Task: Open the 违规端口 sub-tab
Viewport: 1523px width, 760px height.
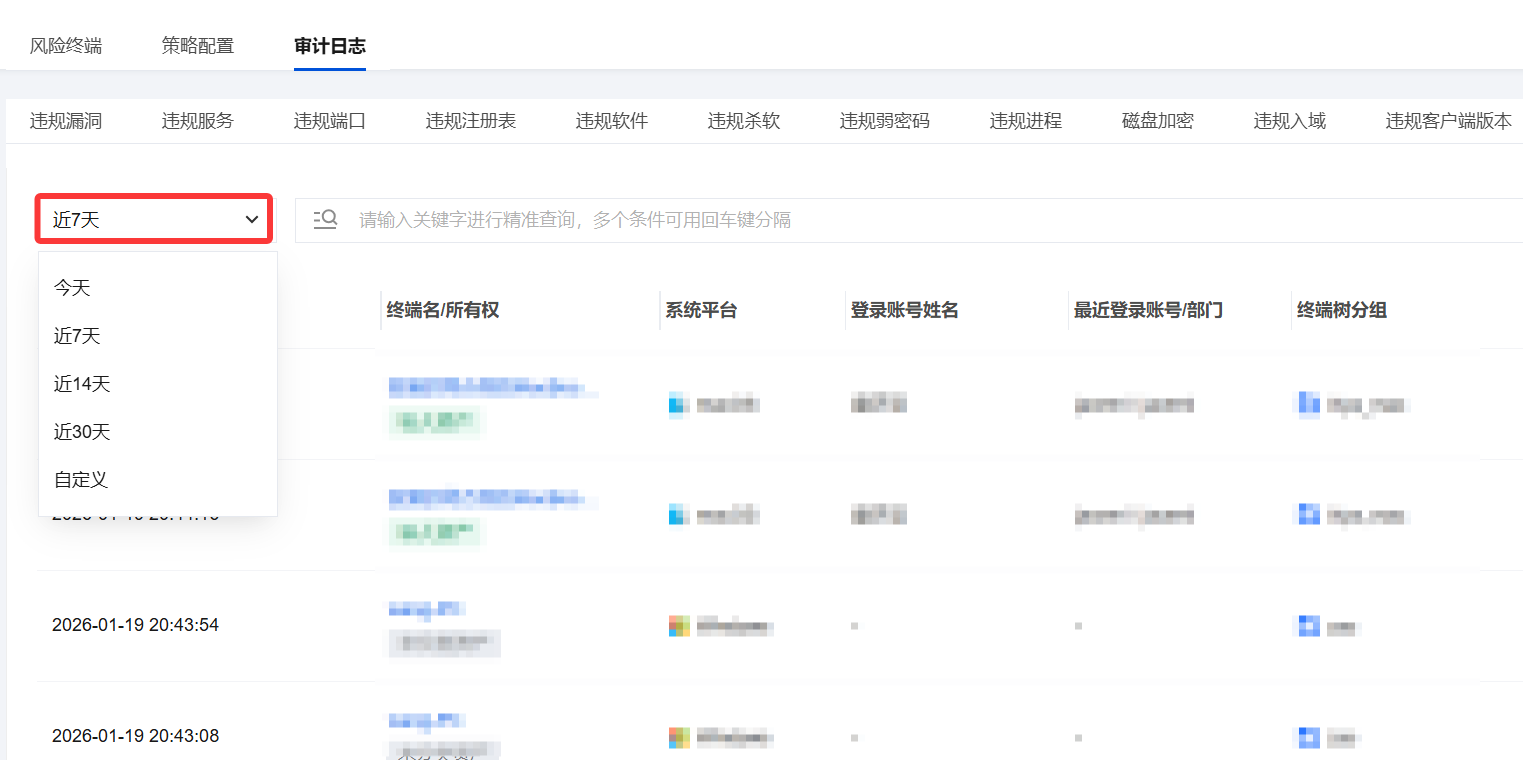Action: 329,121
